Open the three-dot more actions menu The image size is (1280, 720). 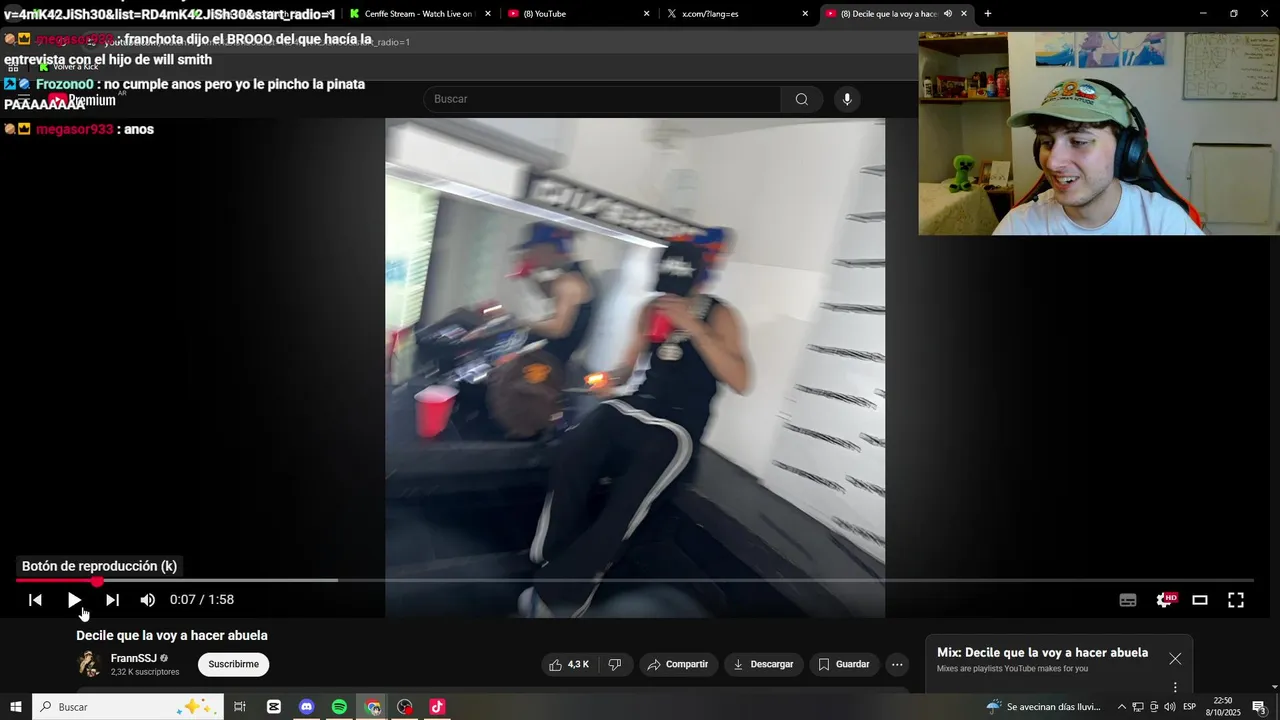click(897, 664)
